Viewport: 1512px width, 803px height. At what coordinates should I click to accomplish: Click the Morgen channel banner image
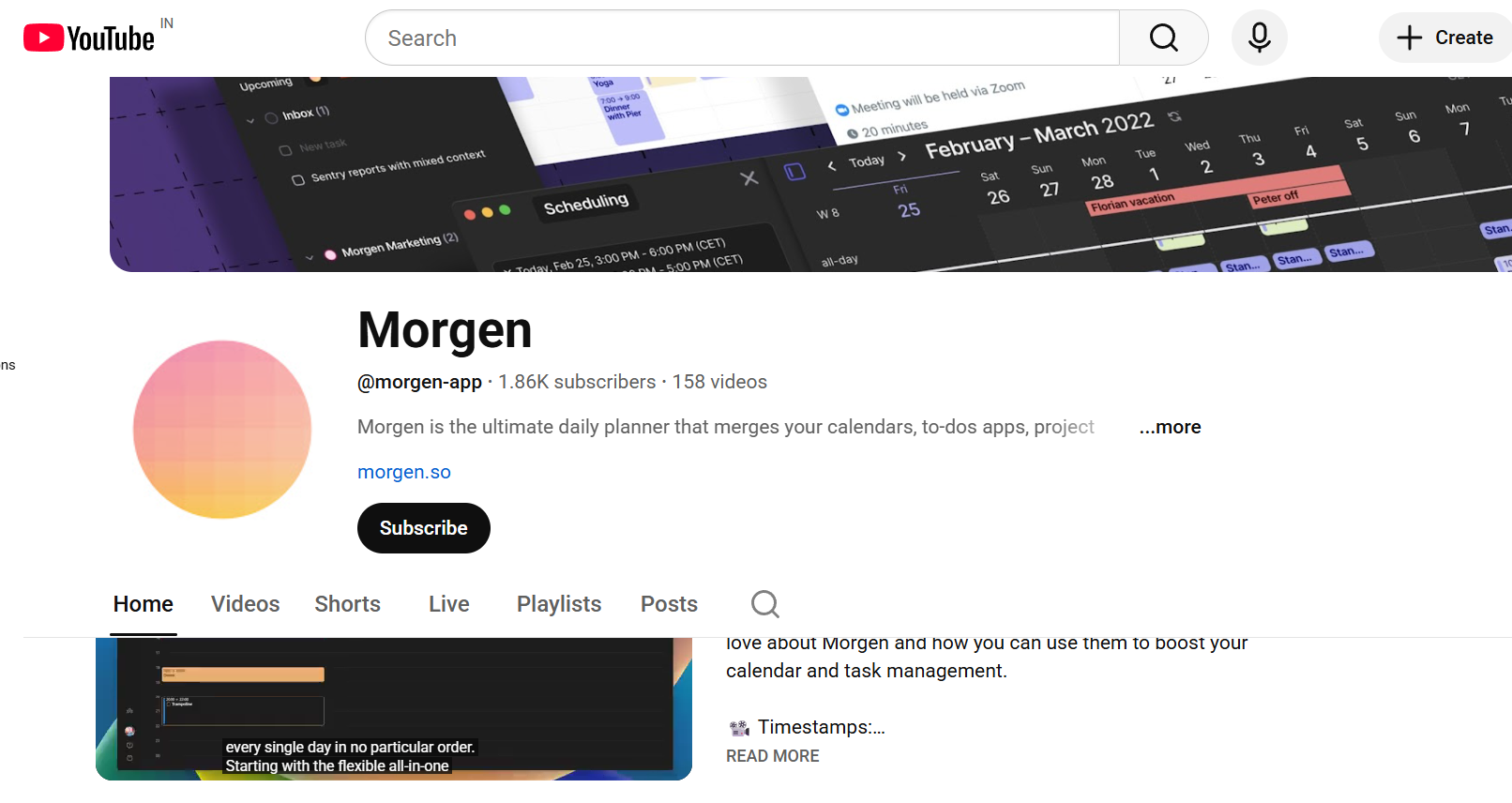coord(810,174)
